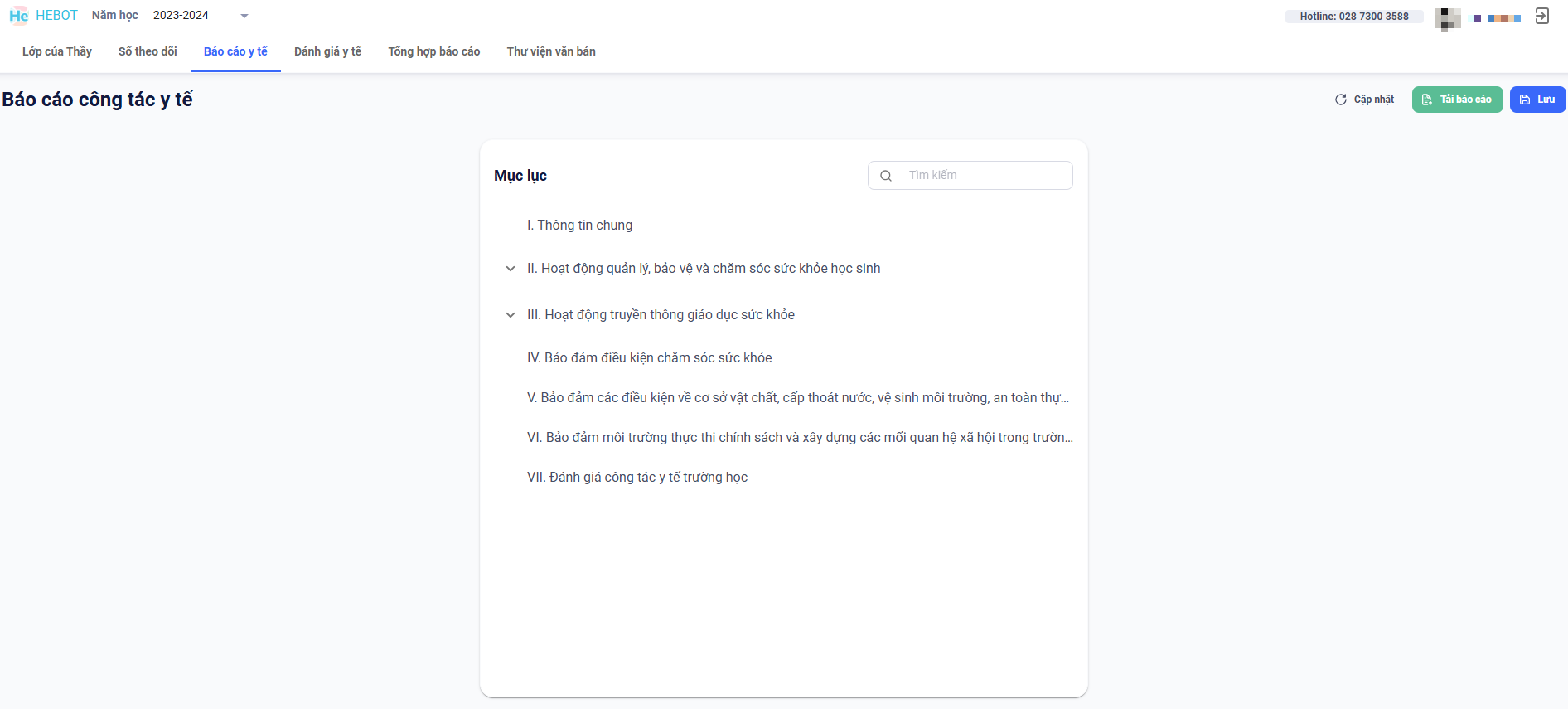The width and height of the screenshot is (1568, 709).
Task: Open the Lớp của Thầy tab
Action: point(57,51)
